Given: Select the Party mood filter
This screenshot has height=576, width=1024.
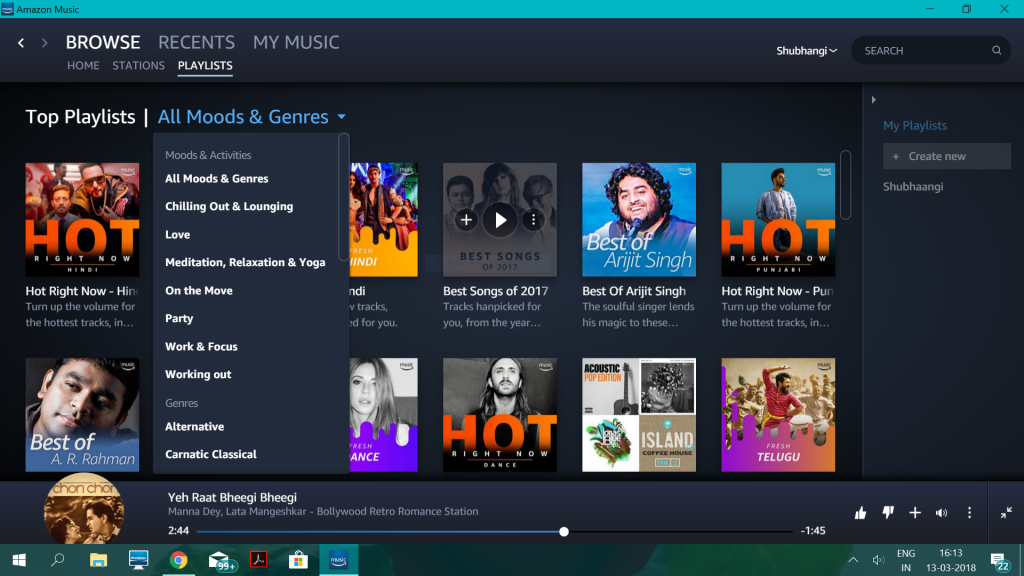Looking at the screenshot, I should click(x=179, y=319).
